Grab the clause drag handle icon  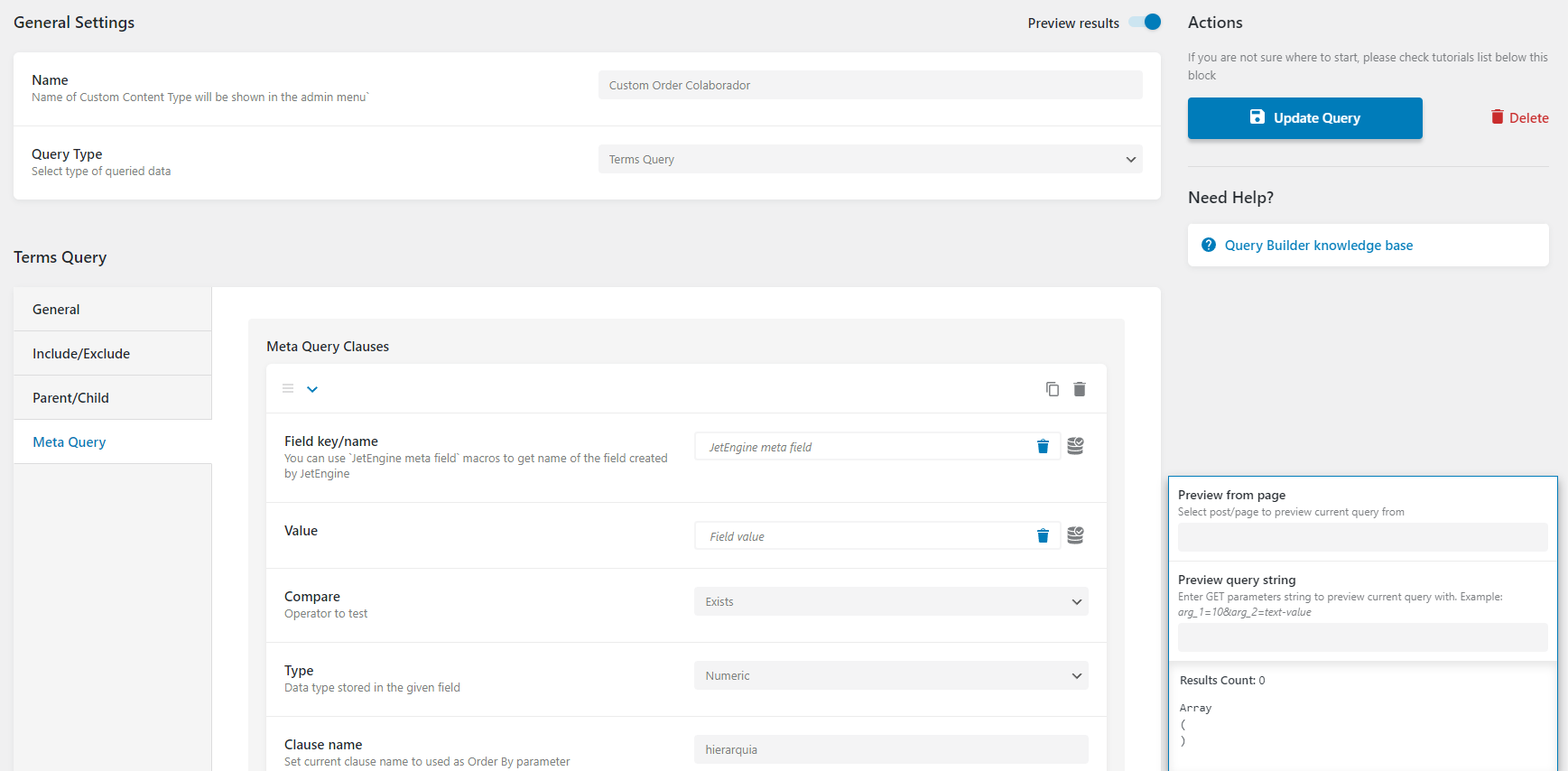[288, 389]
